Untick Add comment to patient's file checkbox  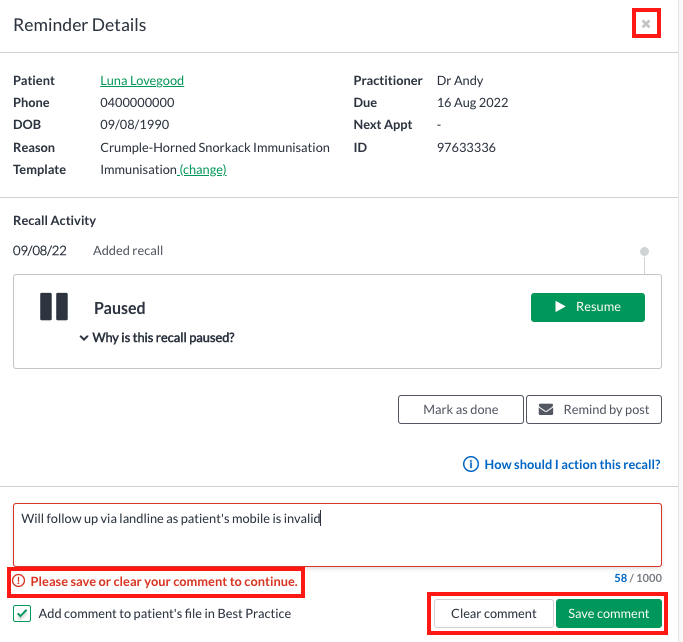coord(22,613)
